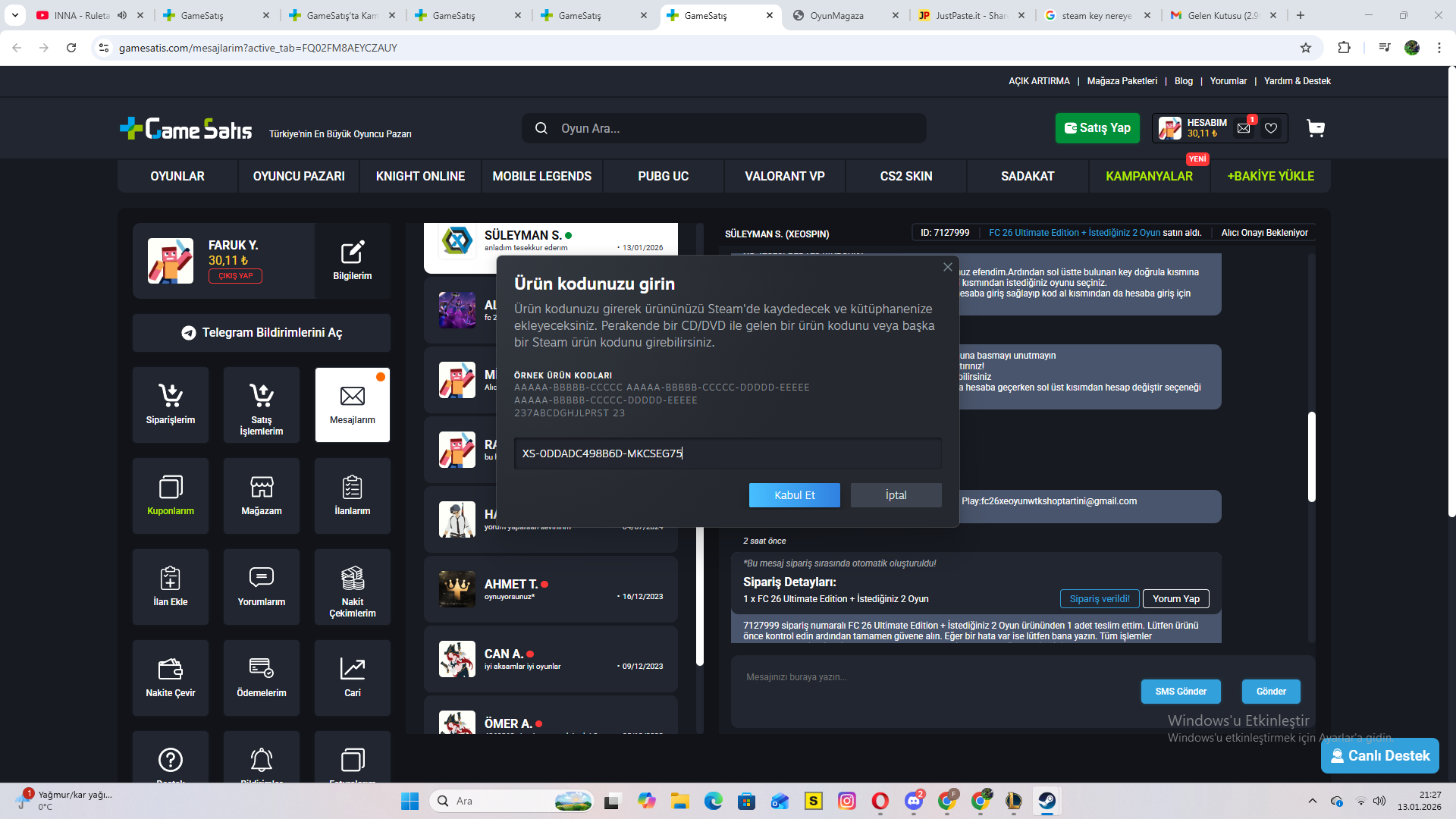This screenshot has height=819, width=1456.
Task: Open the browser tab search dropdown
Action: pyautogui.click(x=15, y=15)
